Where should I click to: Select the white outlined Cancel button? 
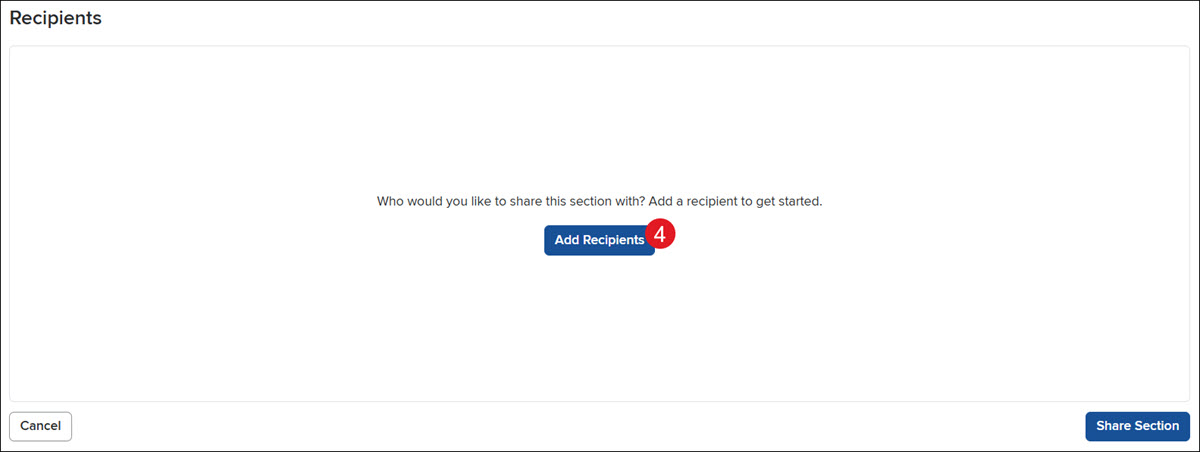click(40, 426)
